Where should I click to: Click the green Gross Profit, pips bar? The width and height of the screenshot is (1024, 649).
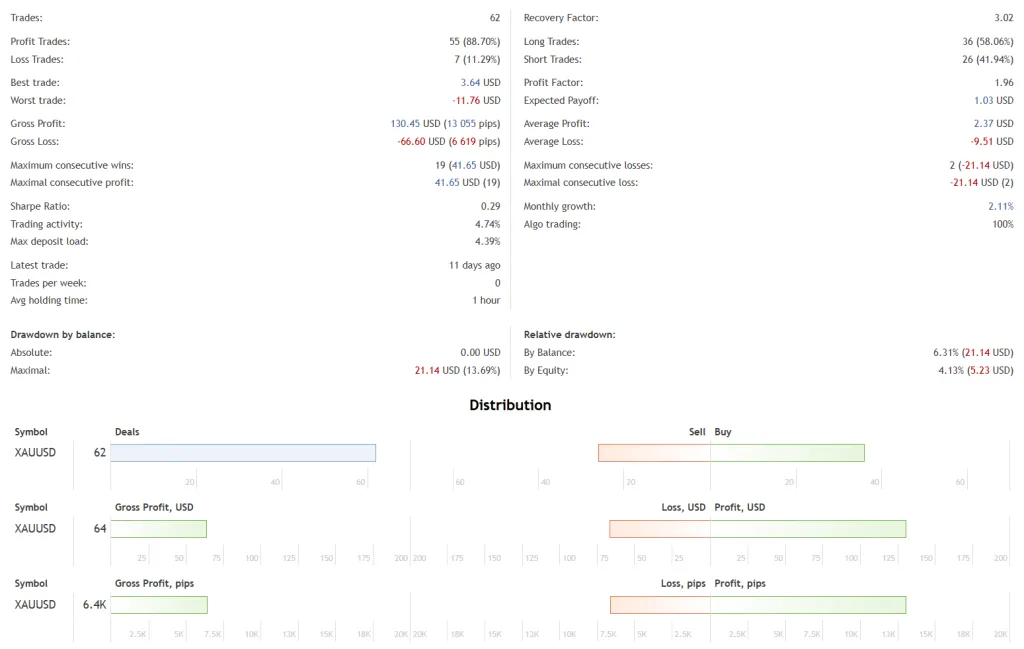[x=159, y=605]
